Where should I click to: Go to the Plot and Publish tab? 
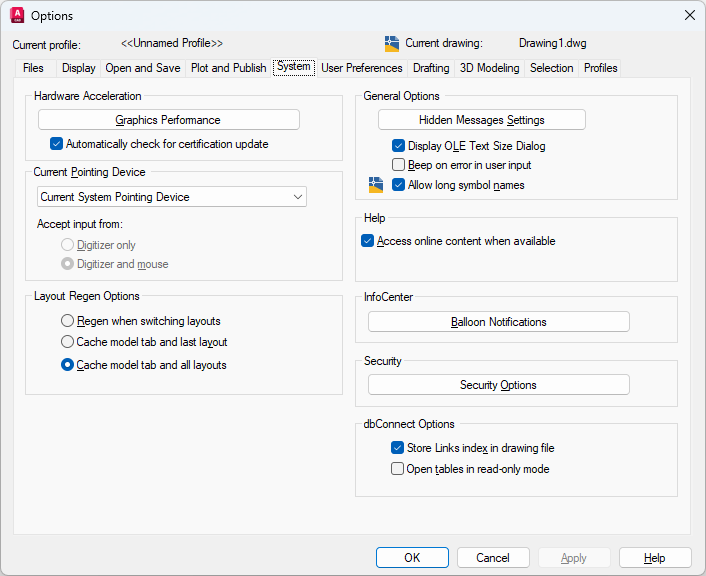(x=228, y=68)
